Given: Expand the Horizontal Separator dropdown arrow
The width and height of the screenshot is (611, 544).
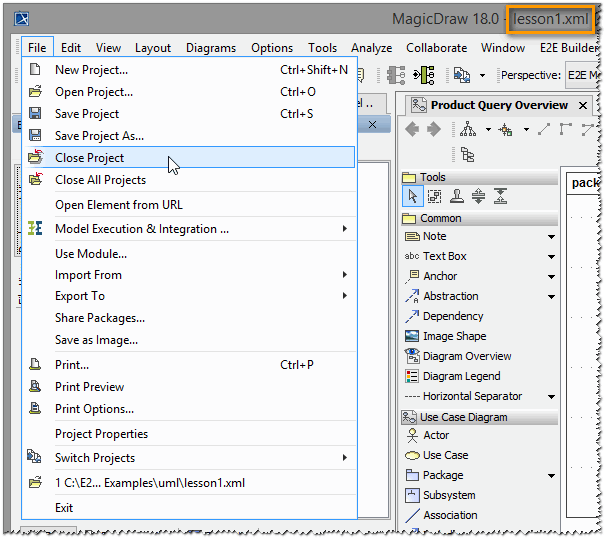Looking at the screenshot, I should [551, 397].
